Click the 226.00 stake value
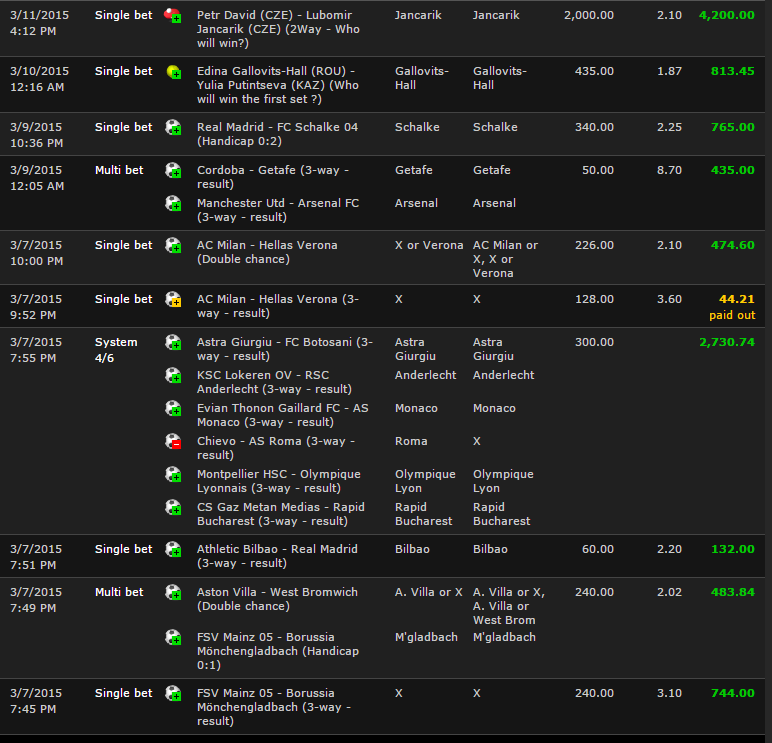Screen dimensions: 772x743 click(594, 245)
